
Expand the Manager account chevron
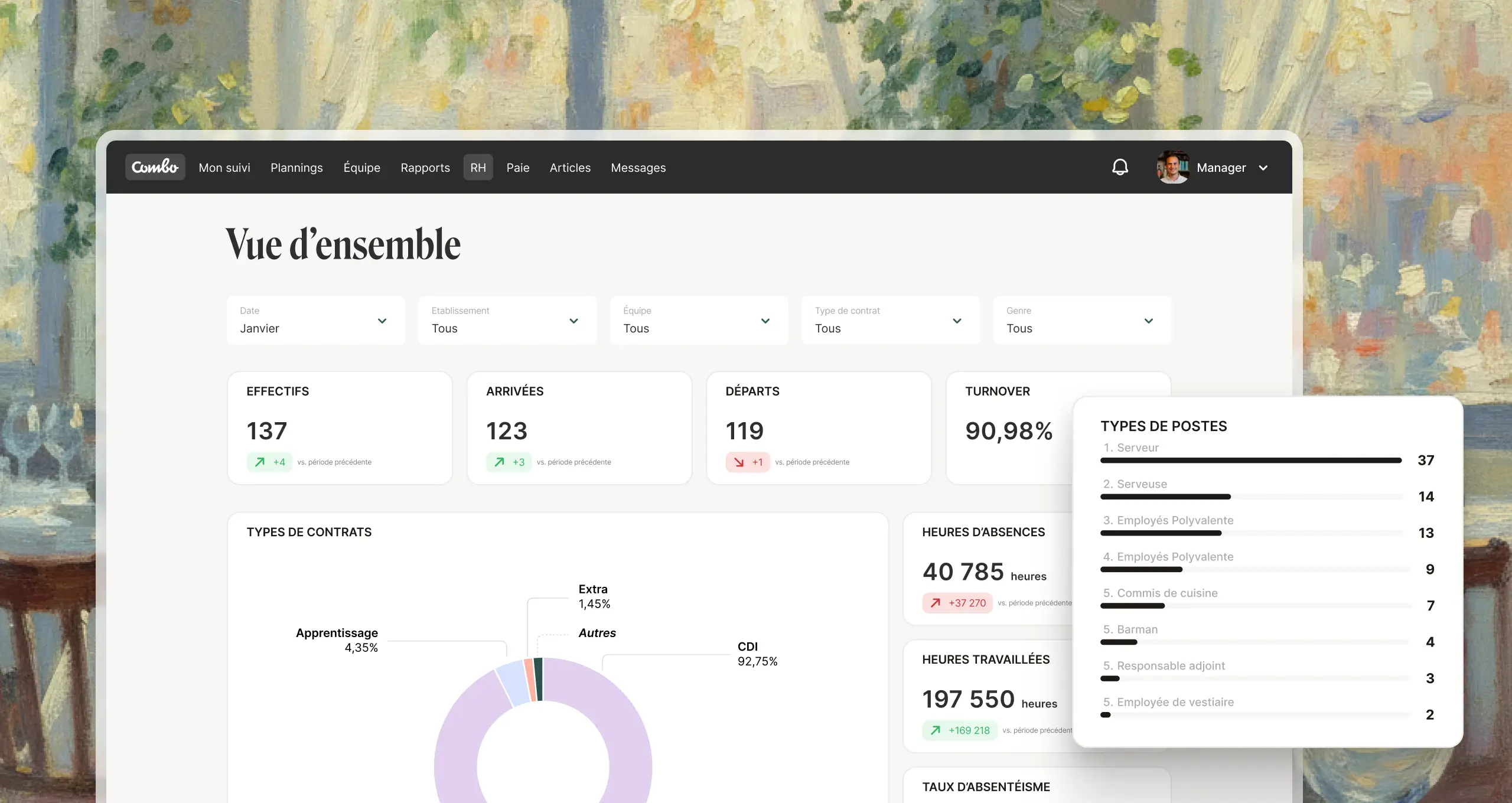(x=1263, y=168)
